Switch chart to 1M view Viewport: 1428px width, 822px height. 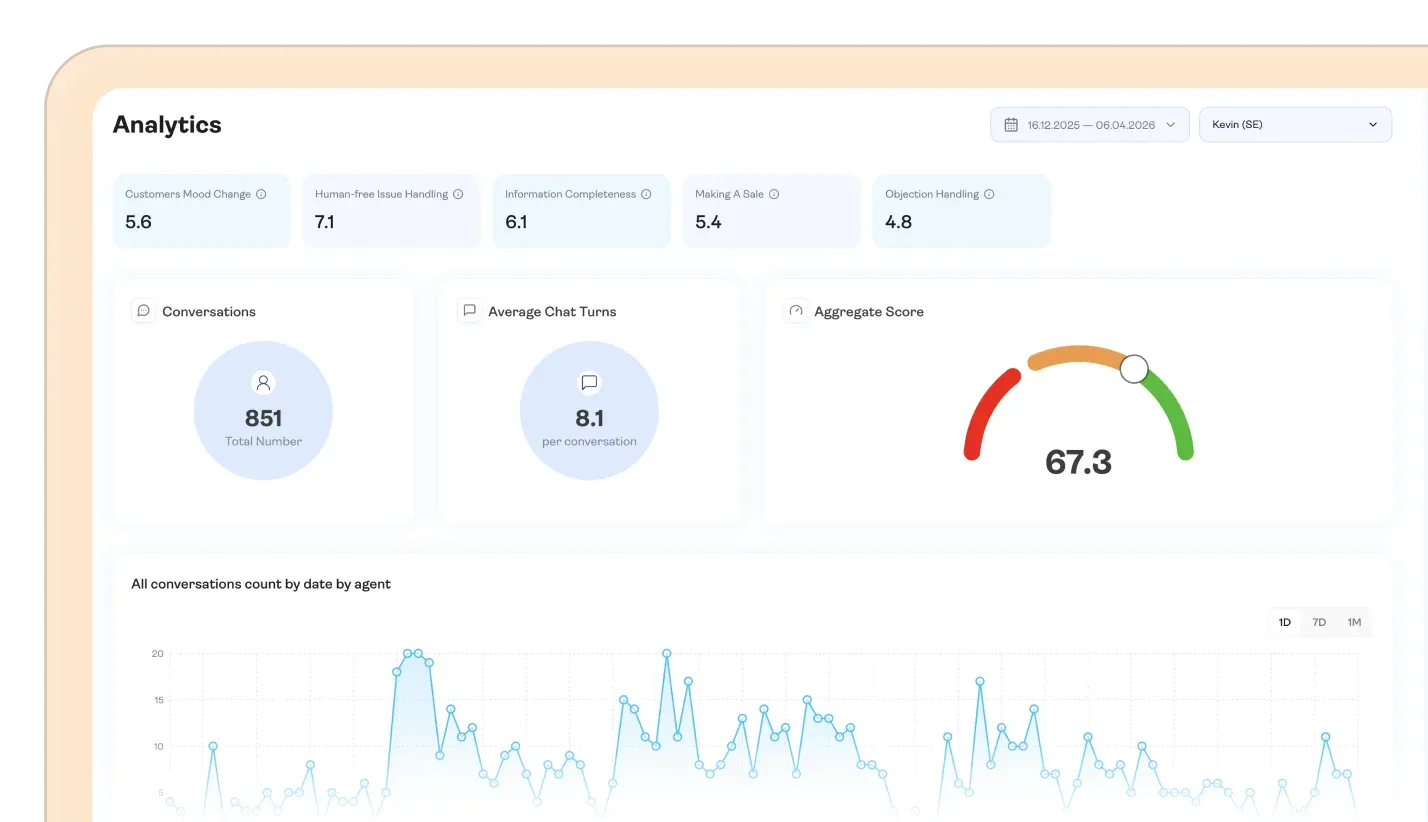tap(1354, 622)
